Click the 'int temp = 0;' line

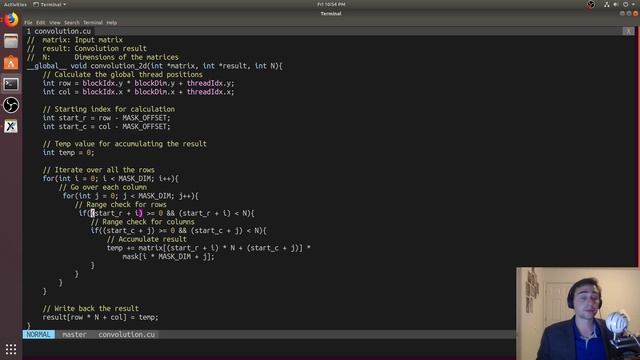[69, 153]
